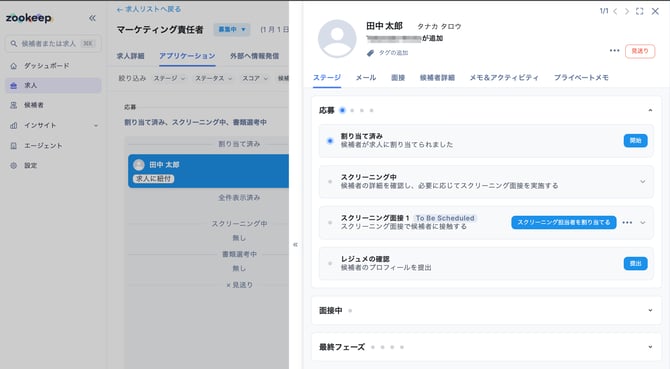Image resolution: width=670 pixels, height=369 pixels.
Task: Switch to the 面接 tab
Action: coord(398,78)
